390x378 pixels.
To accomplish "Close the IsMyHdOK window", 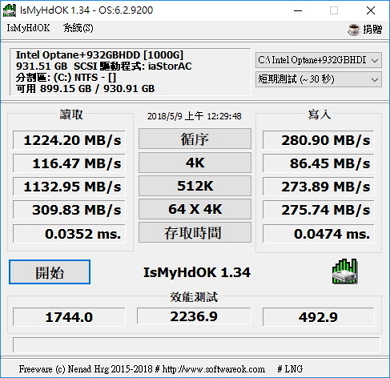I will 371,11.
